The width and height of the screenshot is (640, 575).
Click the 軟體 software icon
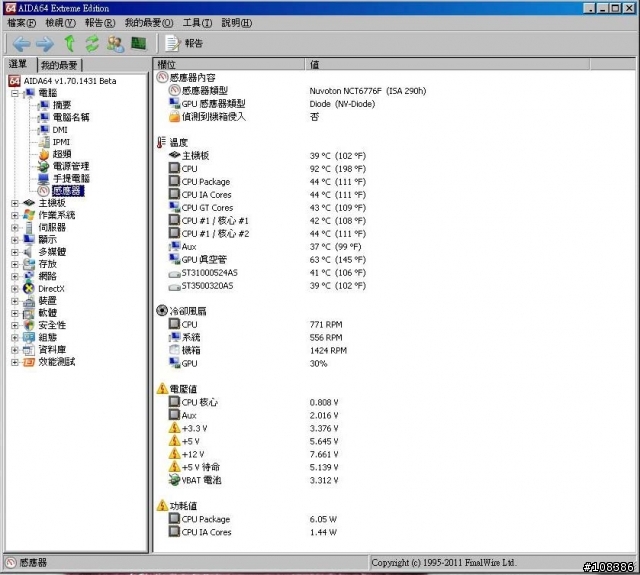point(29,313)
